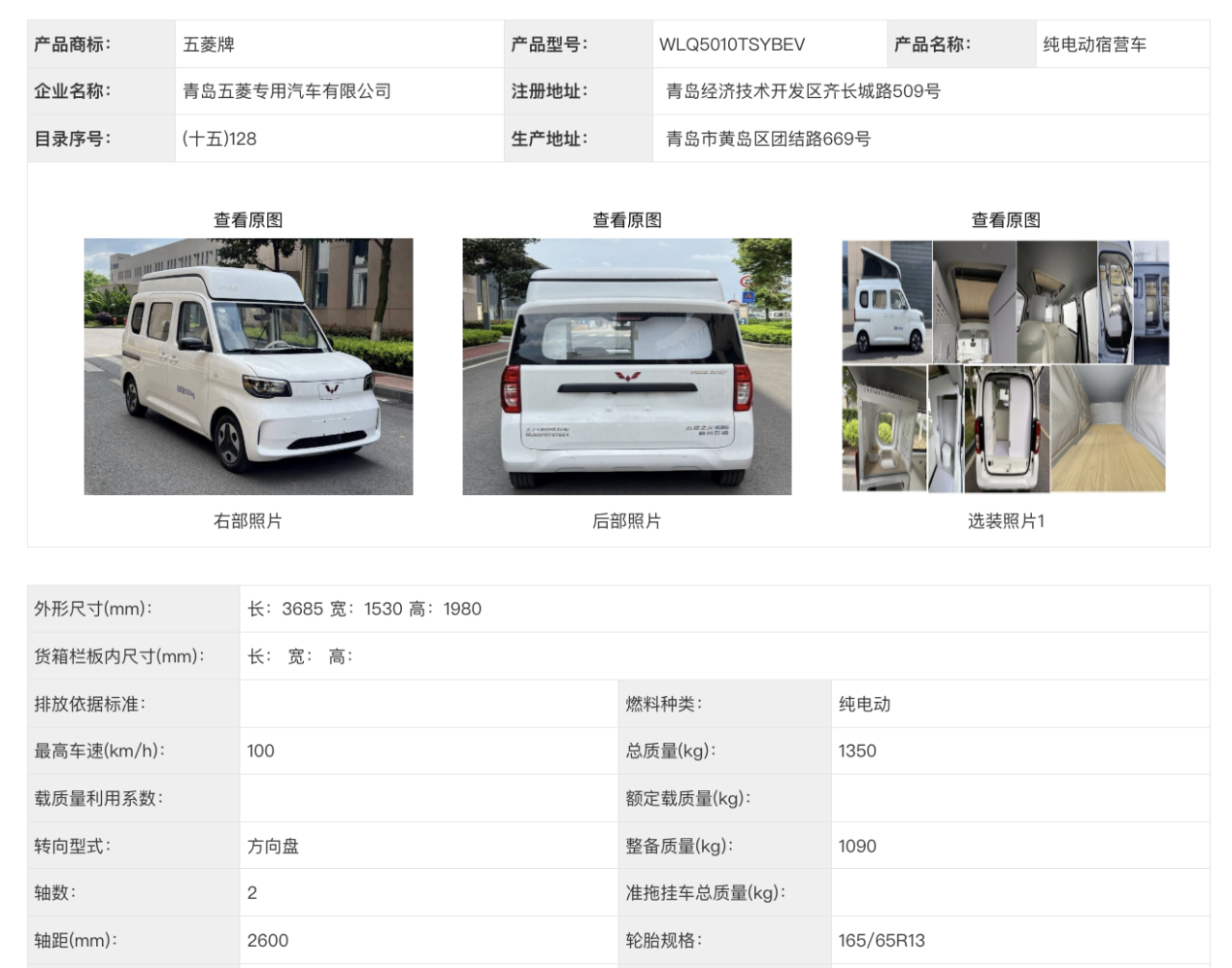
Task: Click the 整备质量(kg) label
Action: 680,846
